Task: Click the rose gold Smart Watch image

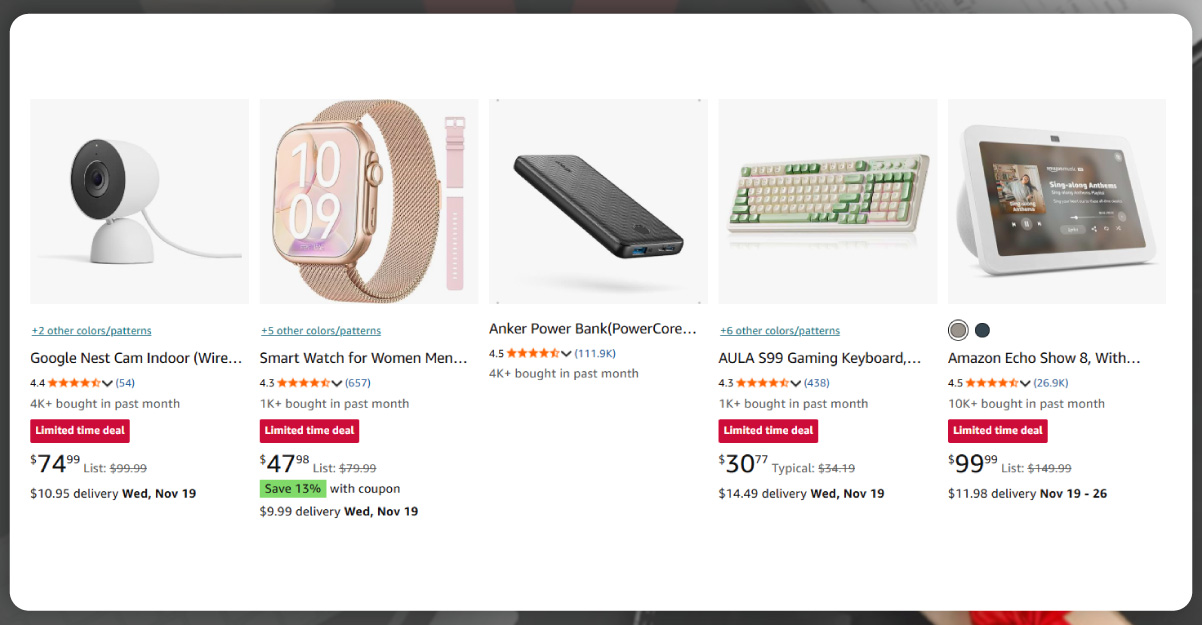Action: pos(368,201)
